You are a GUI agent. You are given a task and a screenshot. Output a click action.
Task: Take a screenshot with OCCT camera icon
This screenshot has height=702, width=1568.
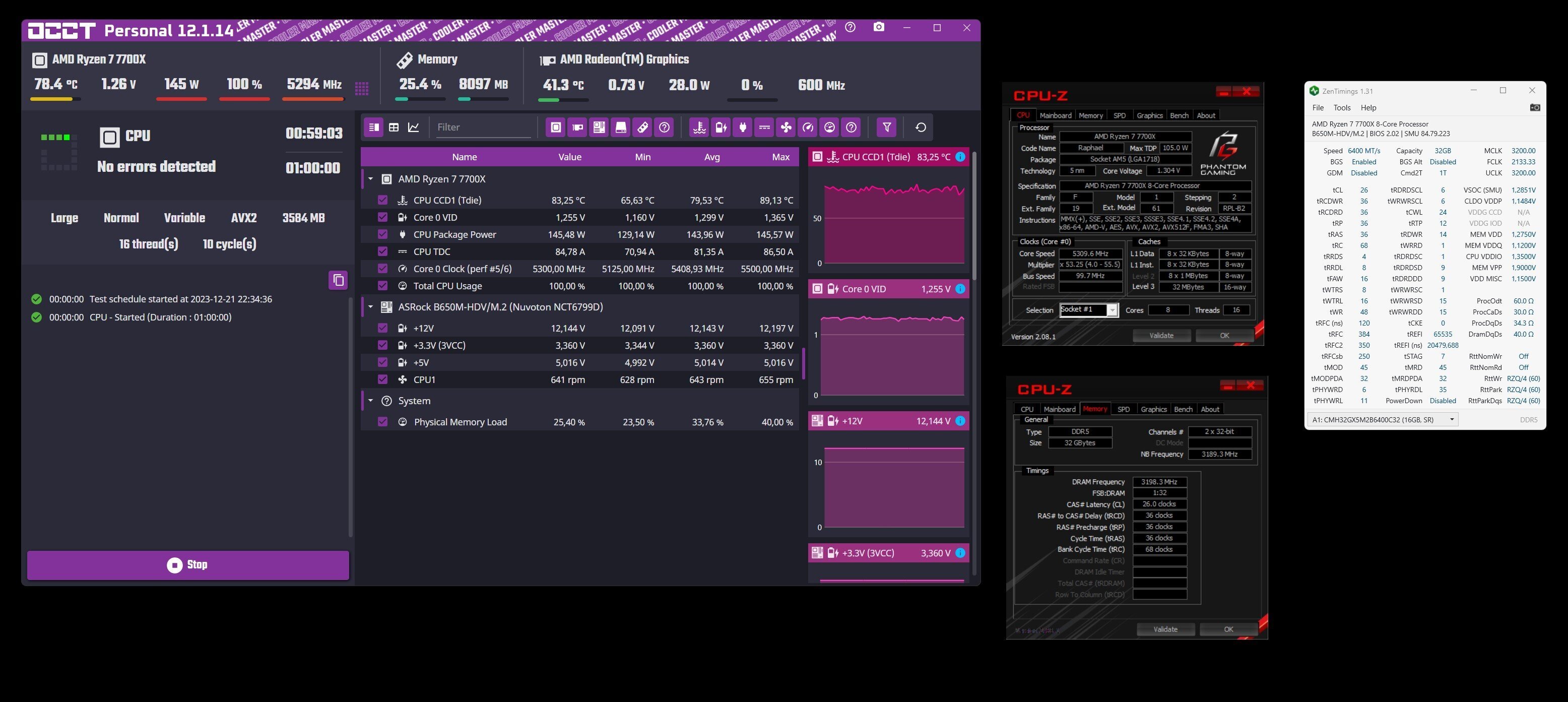[878, 27]
